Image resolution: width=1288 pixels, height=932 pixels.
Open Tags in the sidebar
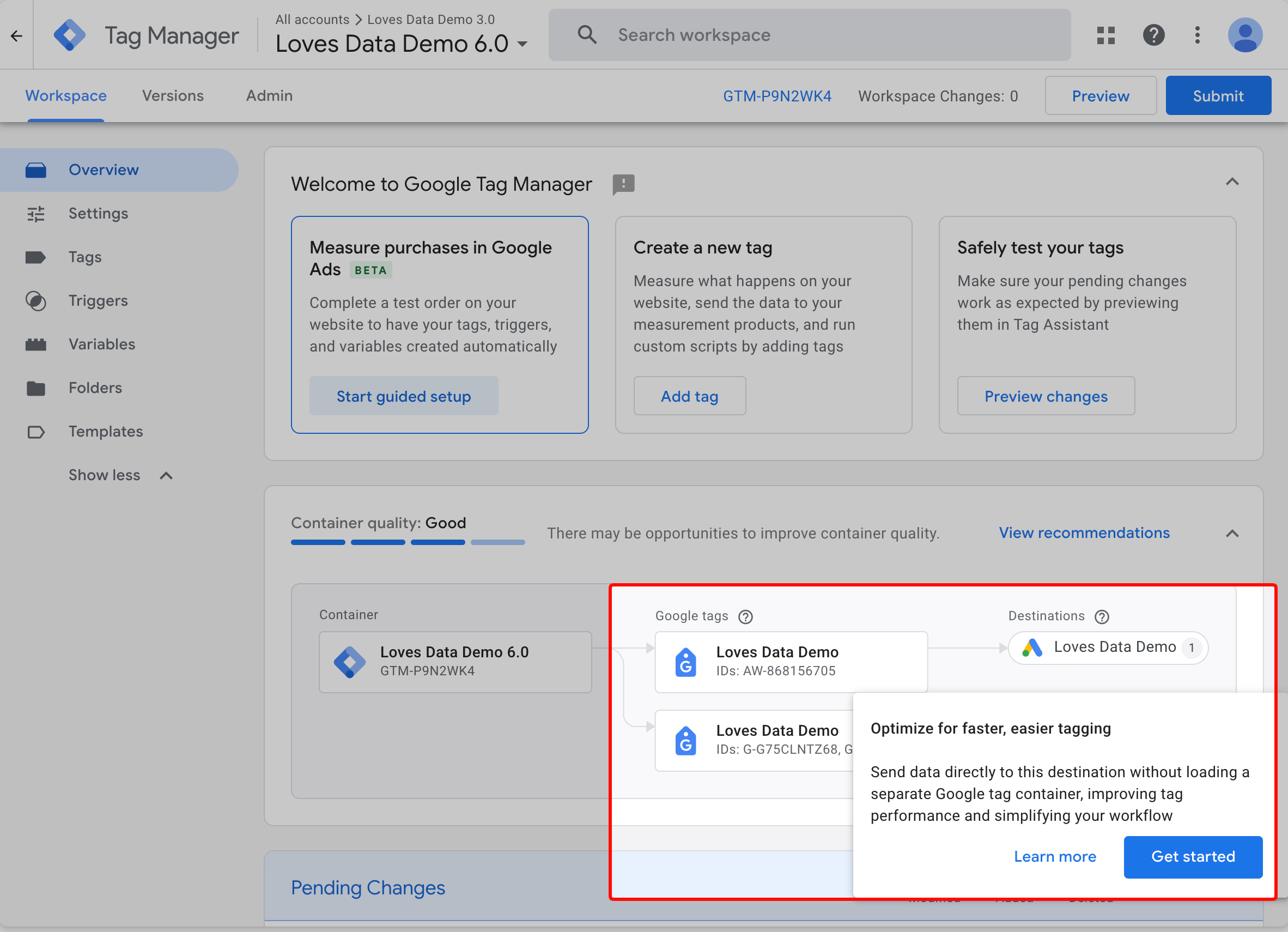coord(119,257)
